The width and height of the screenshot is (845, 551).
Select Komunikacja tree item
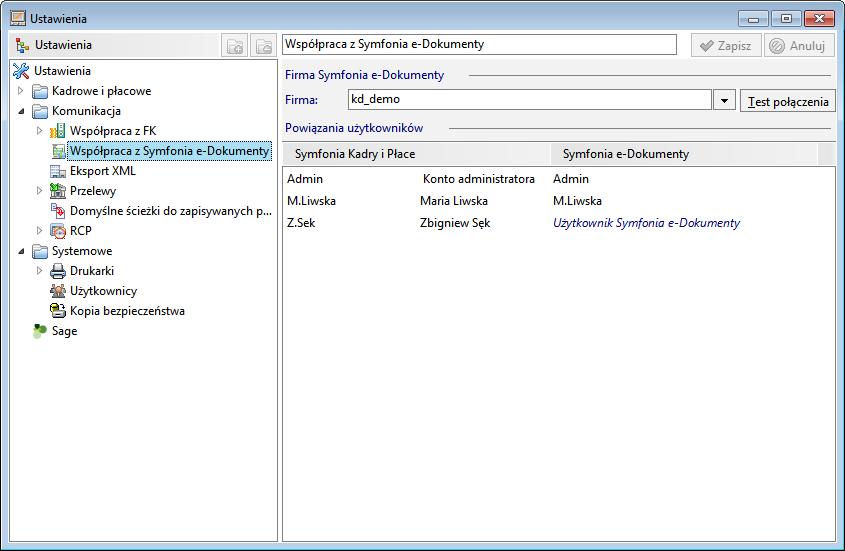click(x=86, y=111)
